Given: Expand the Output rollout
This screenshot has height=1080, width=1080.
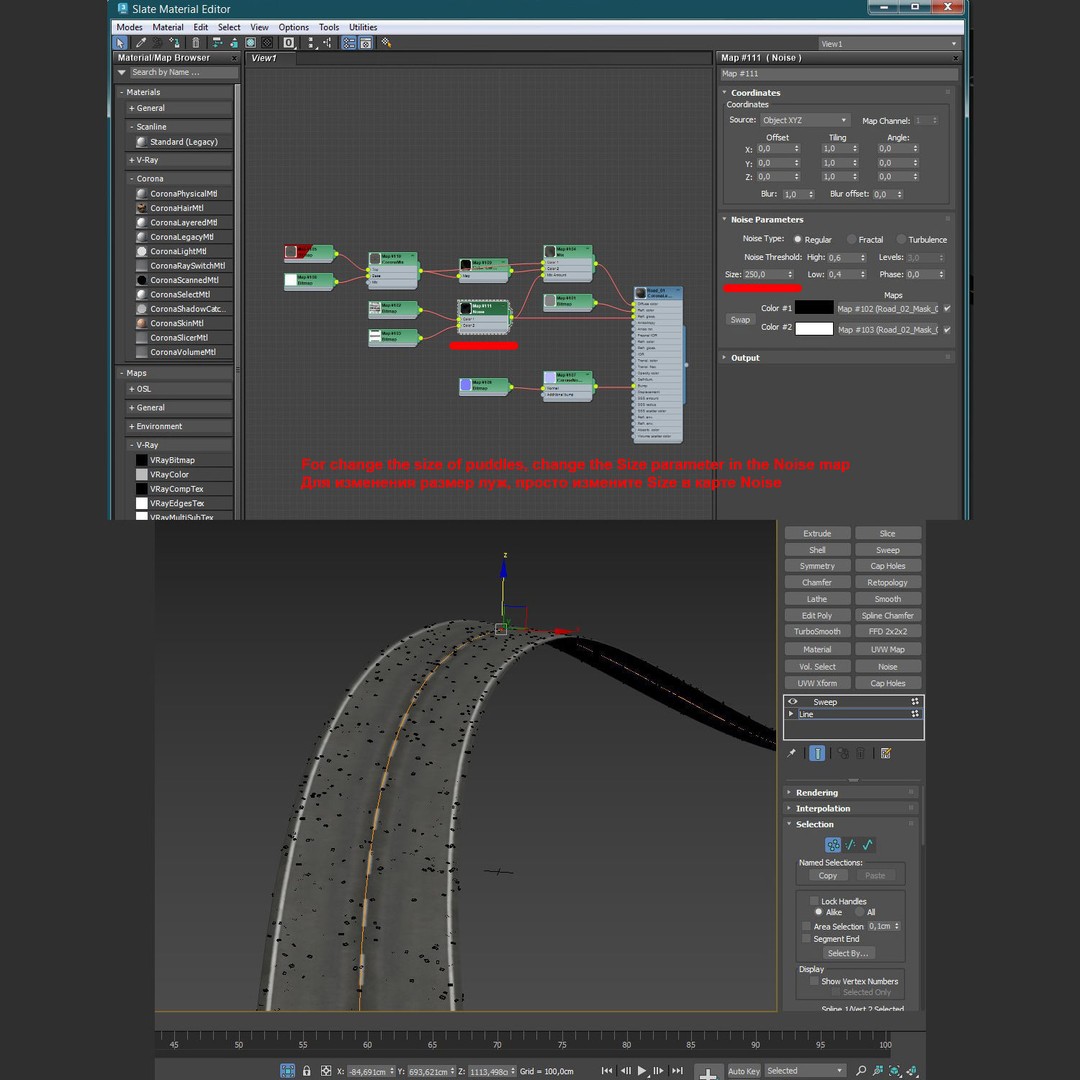Looking at the screenshot, I should click(745, 358).
